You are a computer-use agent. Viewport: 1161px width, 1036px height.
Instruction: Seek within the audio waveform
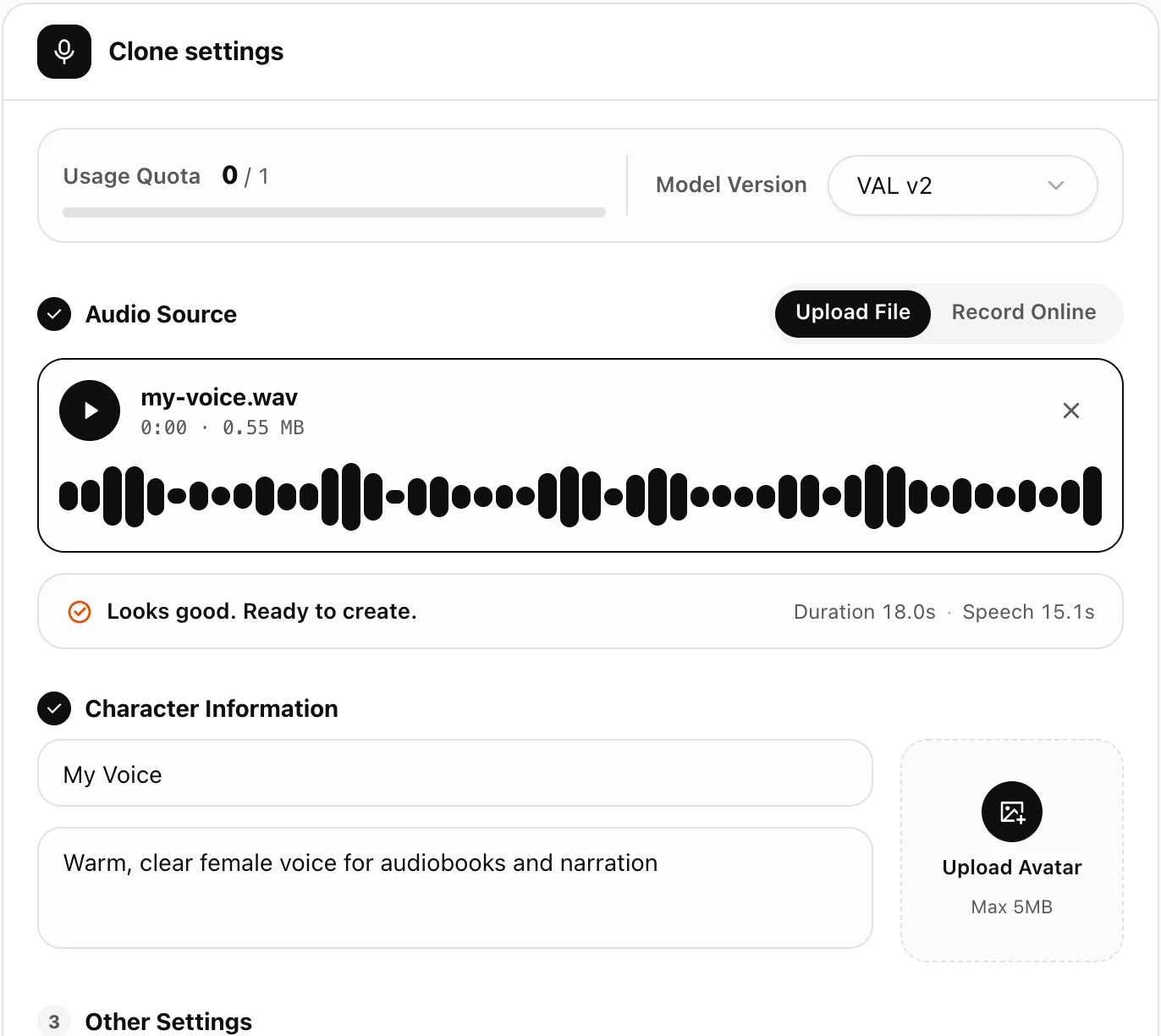click(x=580, y=497)
